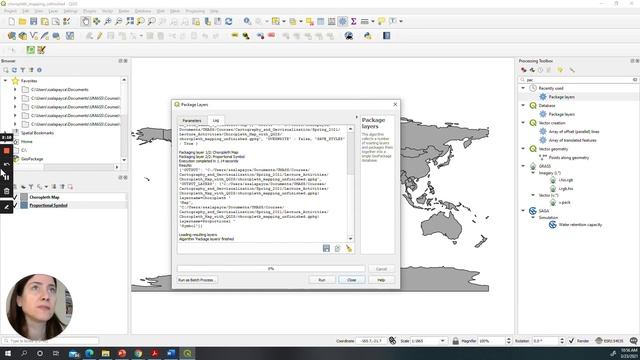The image size is (640, 360).
Task: Collapse the Favorites tree node
Action: 5,81
